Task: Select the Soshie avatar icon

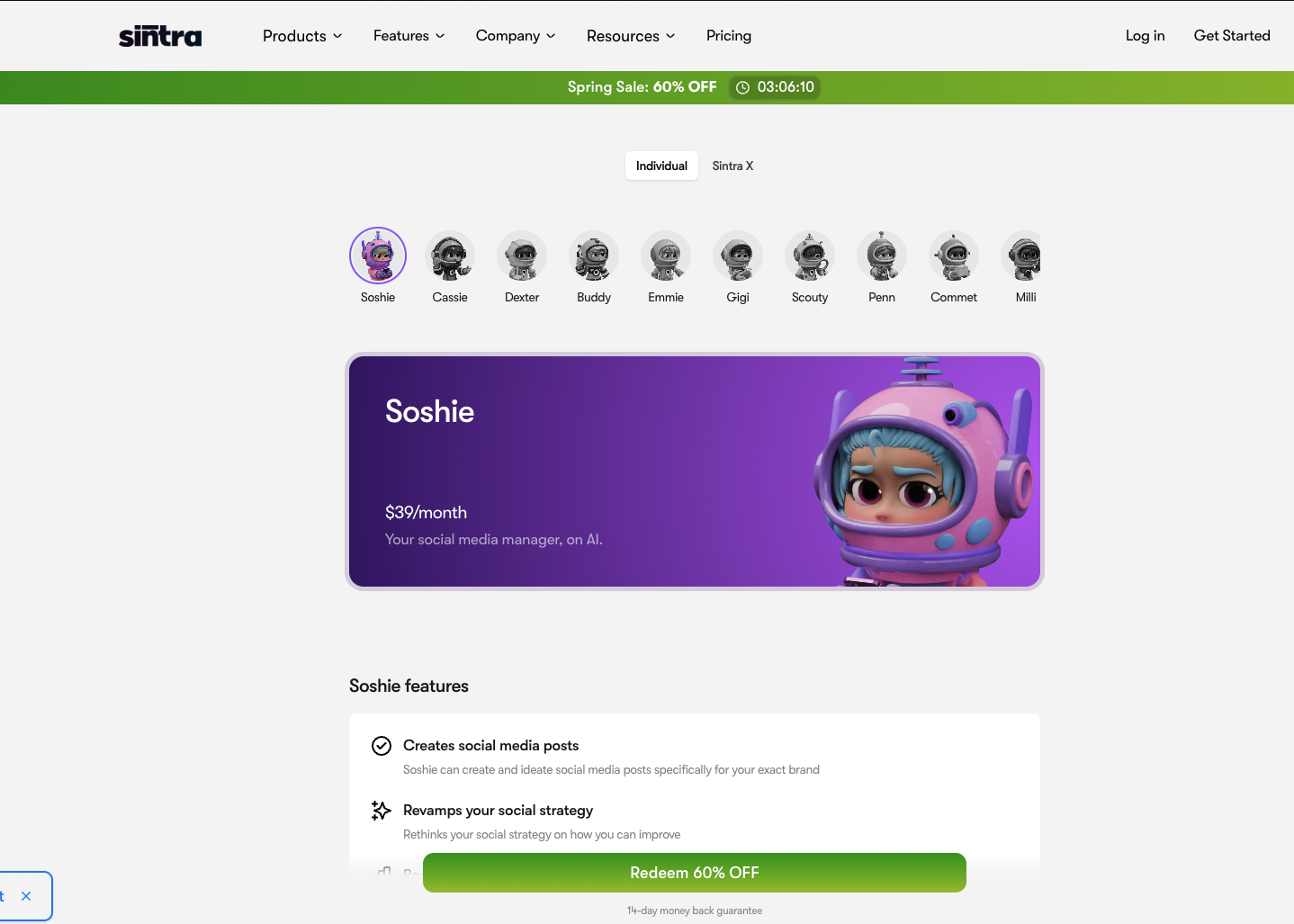Action: (x=378, y=256)
